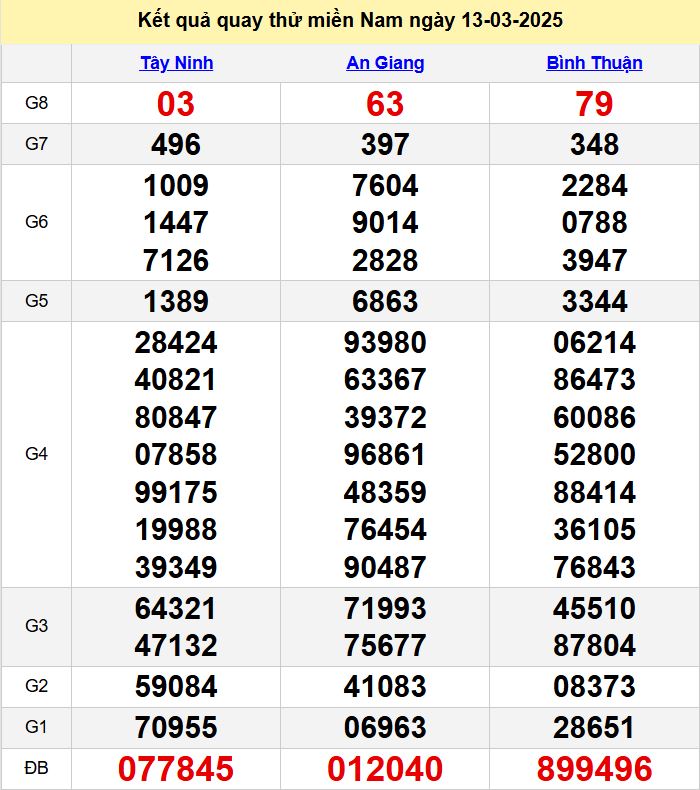Open the An Giang province link
The height and width of the screenshot is (790, 700).
coord(385,63)
